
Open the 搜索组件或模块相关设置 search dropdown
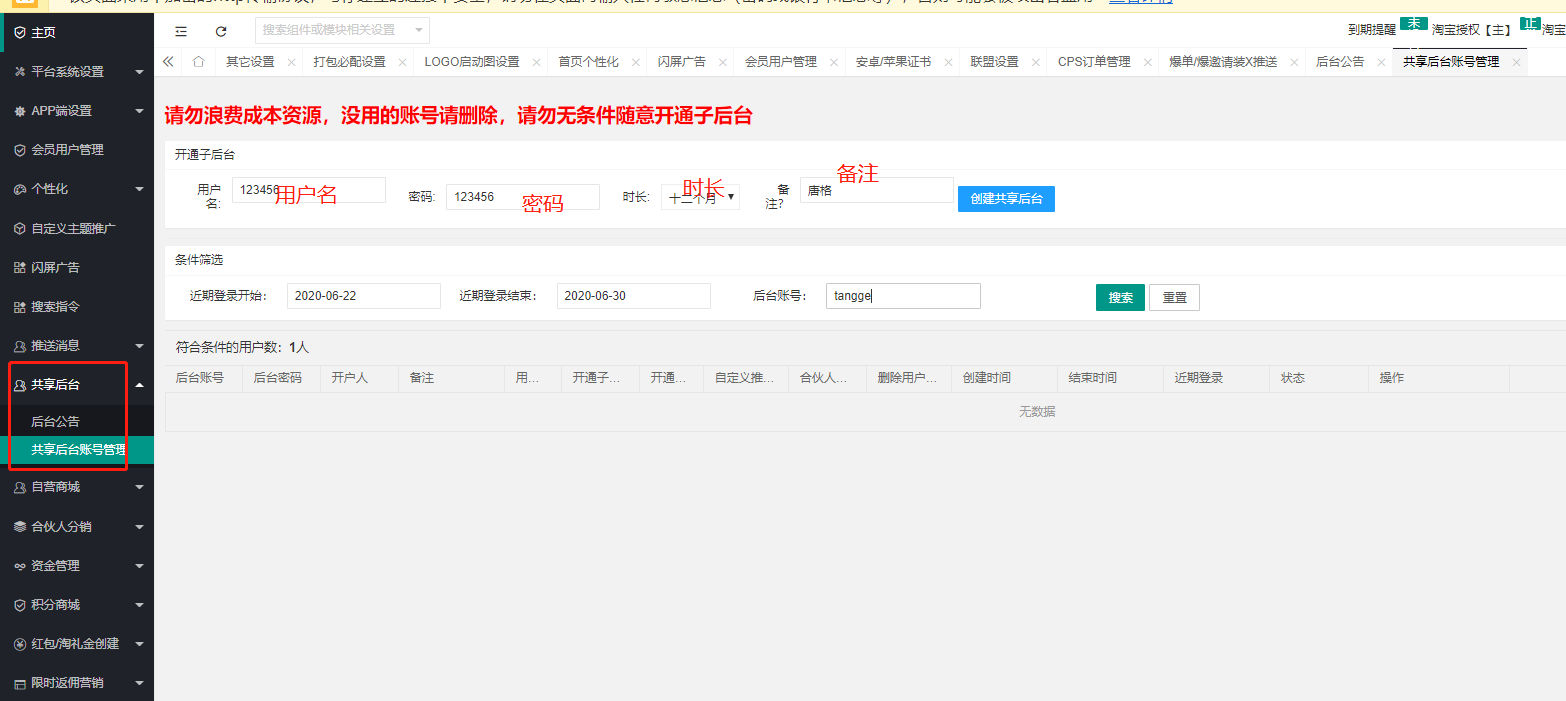click(x=343, y=30)
